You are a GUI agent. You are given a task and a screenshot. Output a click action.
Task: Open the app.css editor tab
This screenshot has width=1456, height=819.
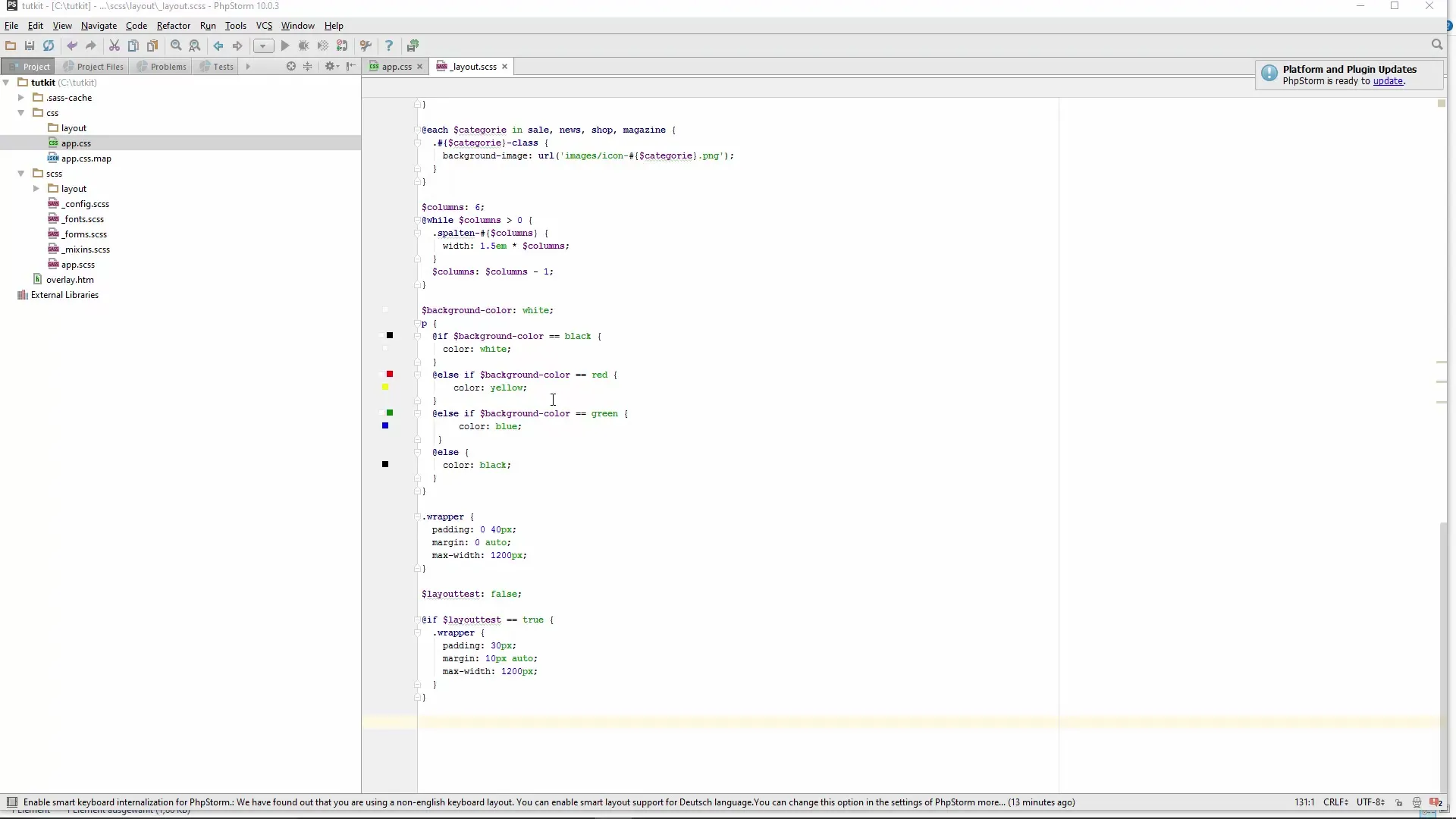[396, 67]
